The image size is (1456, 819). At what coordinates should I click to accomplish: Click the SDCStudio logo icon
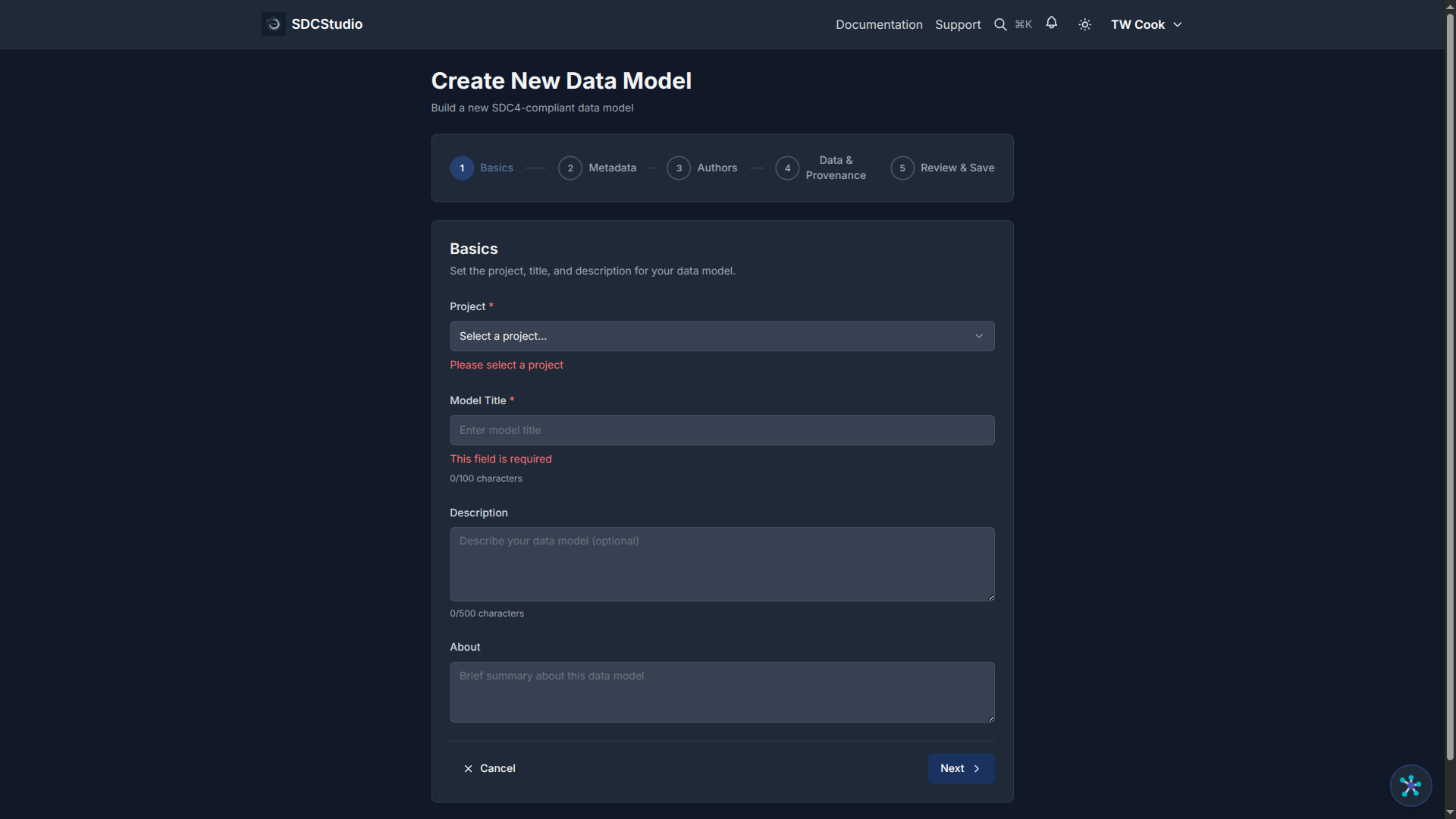pos(273,24)
